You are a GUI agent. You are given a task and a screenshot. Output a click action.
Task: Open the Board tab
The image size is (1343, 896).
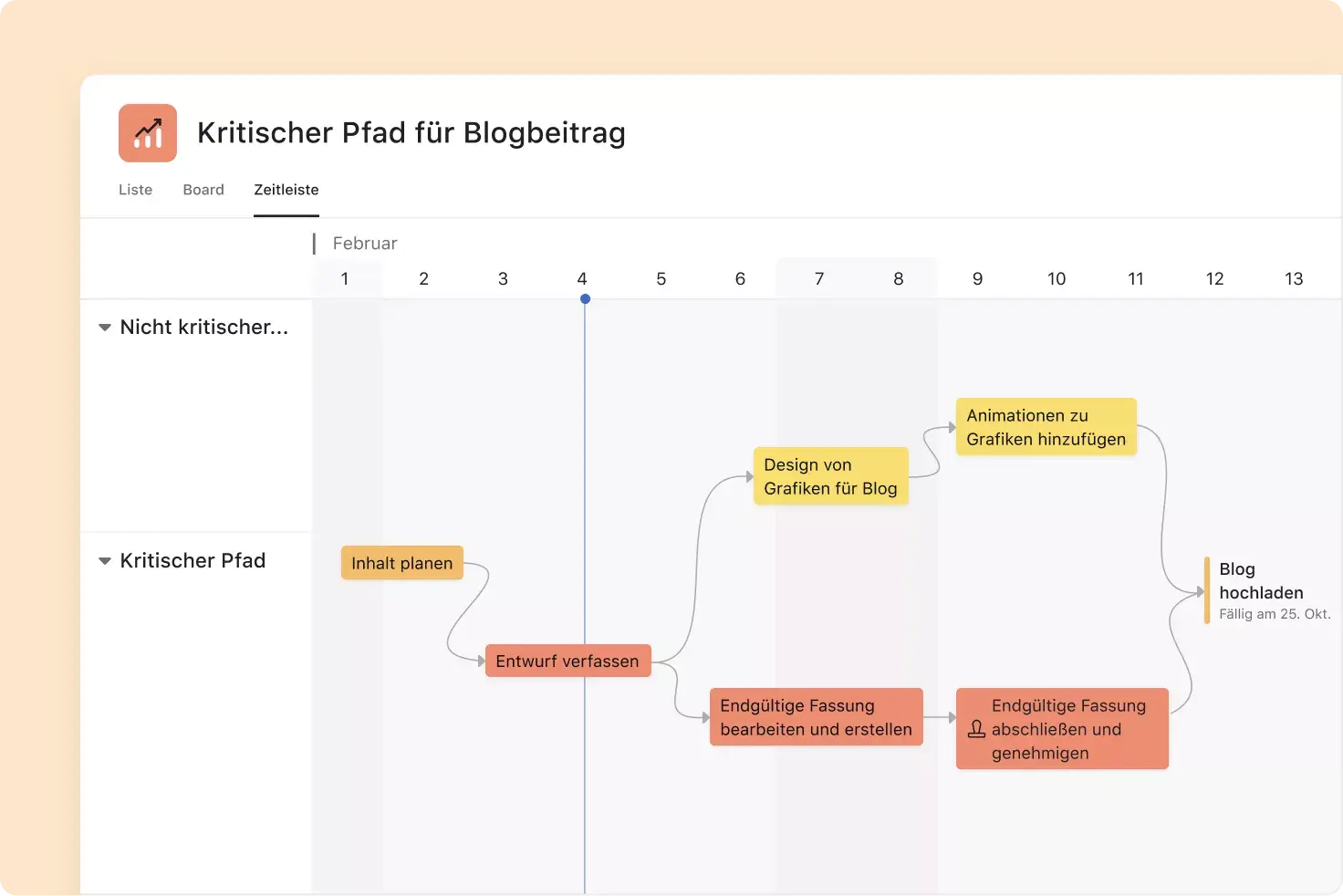[203, 190]
